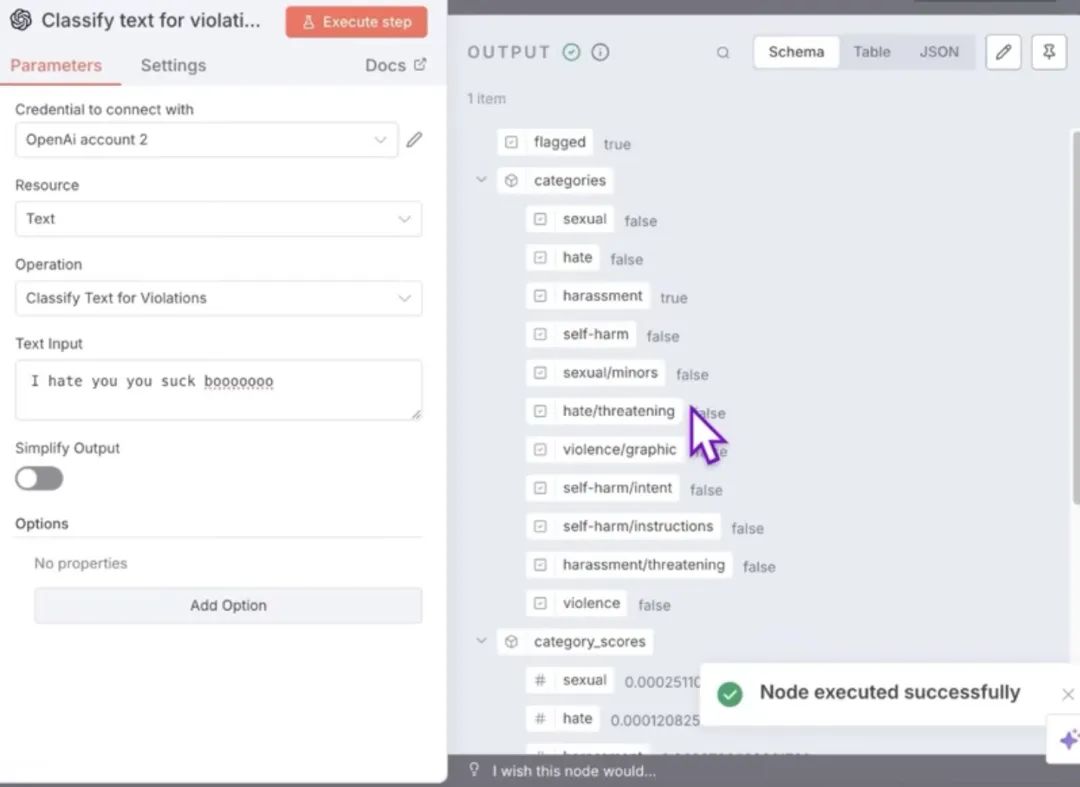Click the AI sparkle assistant icon
Viewport: 1080px width, 787px height.
[1068, 739]
